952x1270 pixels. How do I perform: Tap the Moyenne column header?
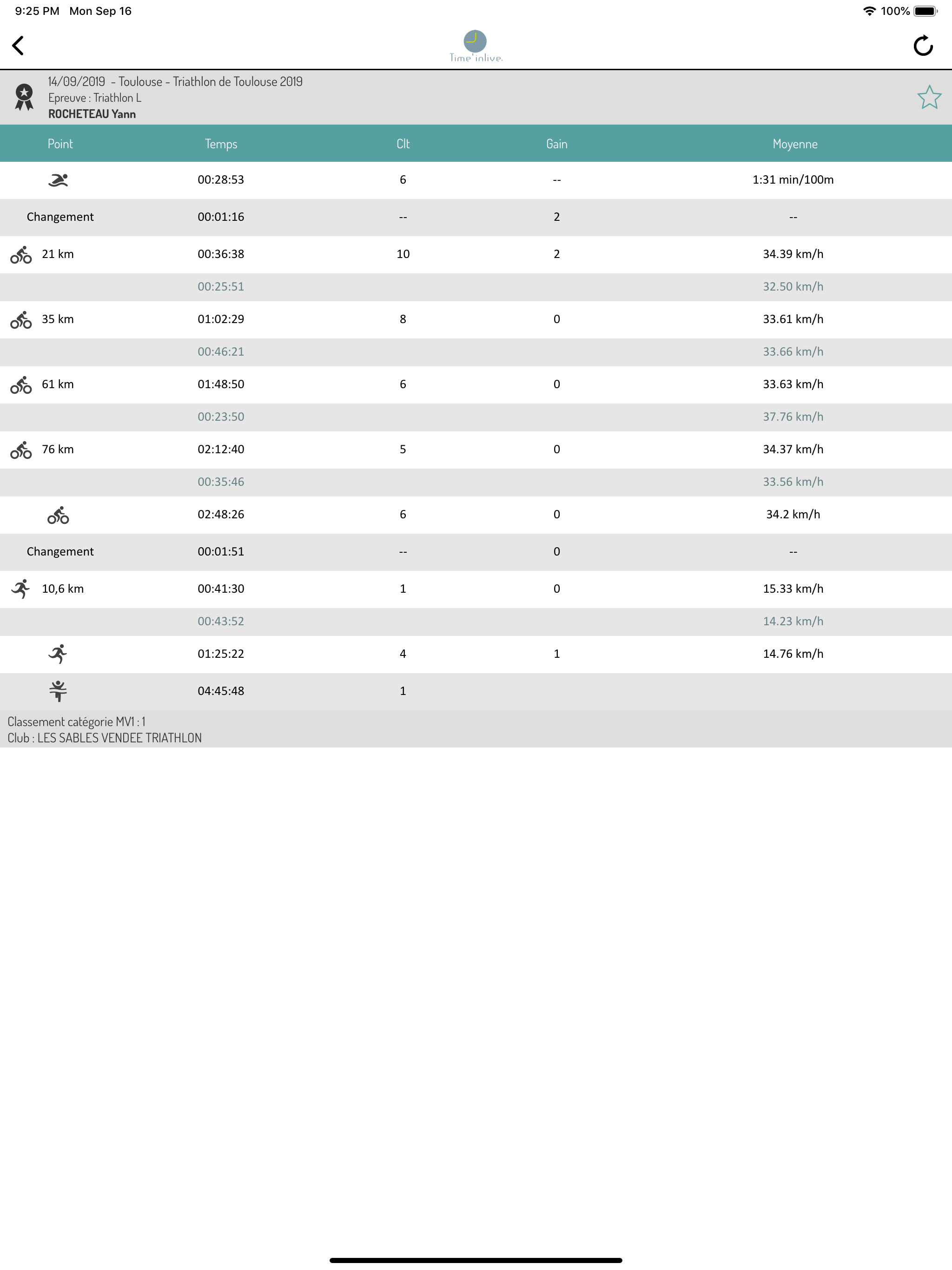coord(794,144)
